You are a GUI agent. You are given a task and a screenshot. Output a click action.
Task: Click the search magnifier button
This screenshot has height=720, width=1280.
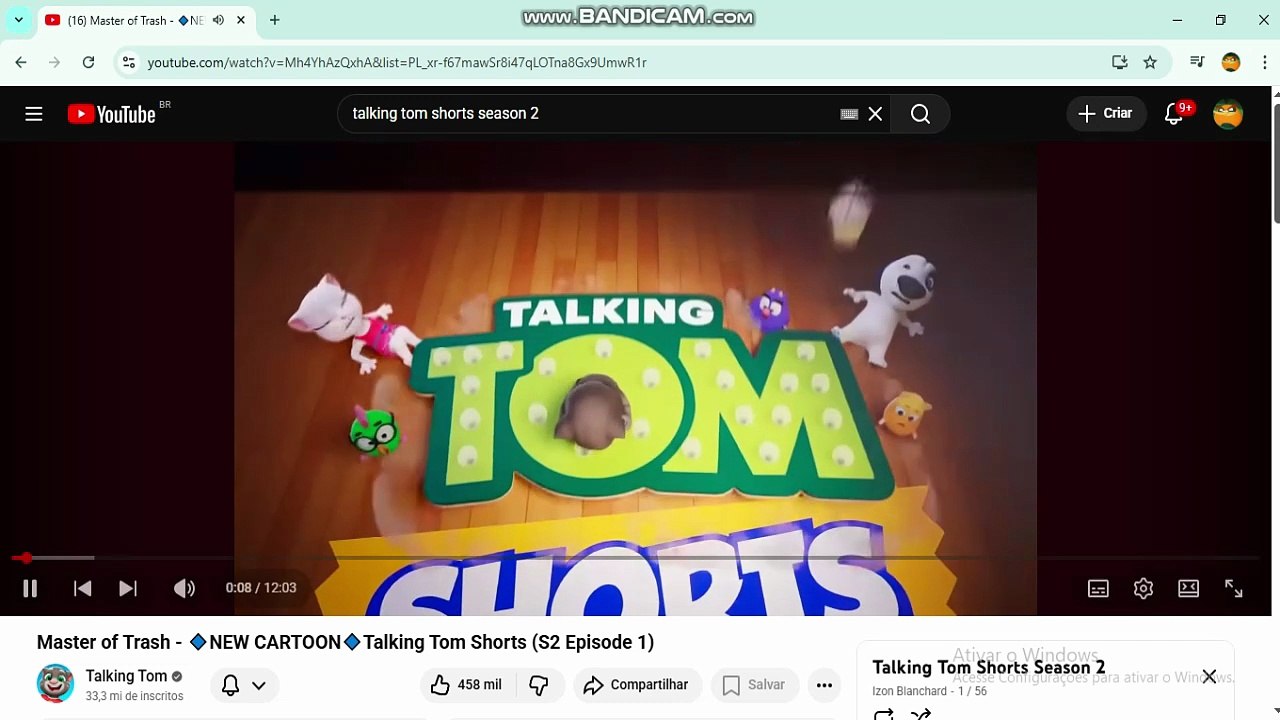[921, 114]
